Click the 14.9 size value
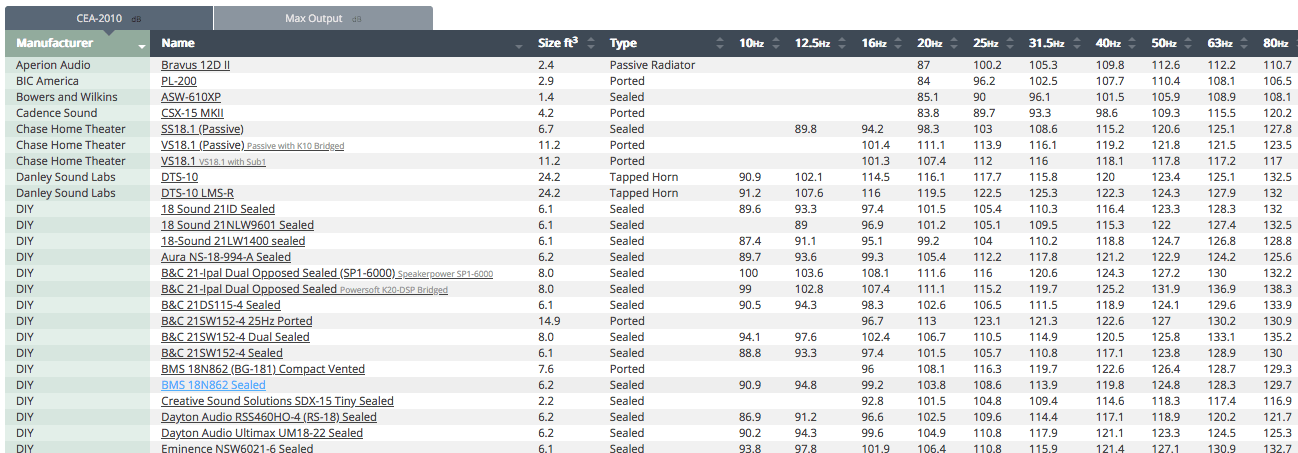The width and height of the screenshot is (1298, 453). [549, 321]
